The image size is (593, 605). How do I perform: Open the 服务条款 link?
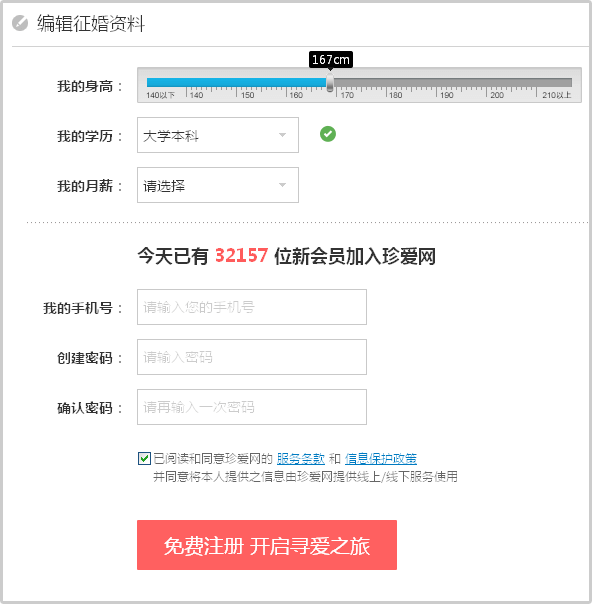301,458
